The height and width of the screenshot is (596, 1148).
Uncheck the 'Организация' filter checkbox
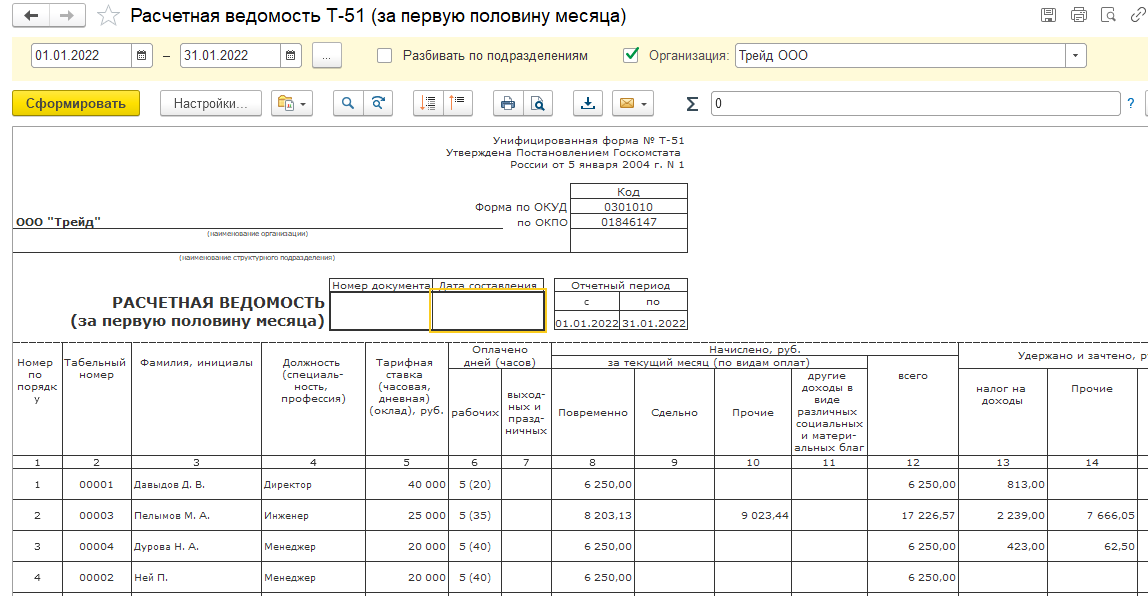point(630,56)
